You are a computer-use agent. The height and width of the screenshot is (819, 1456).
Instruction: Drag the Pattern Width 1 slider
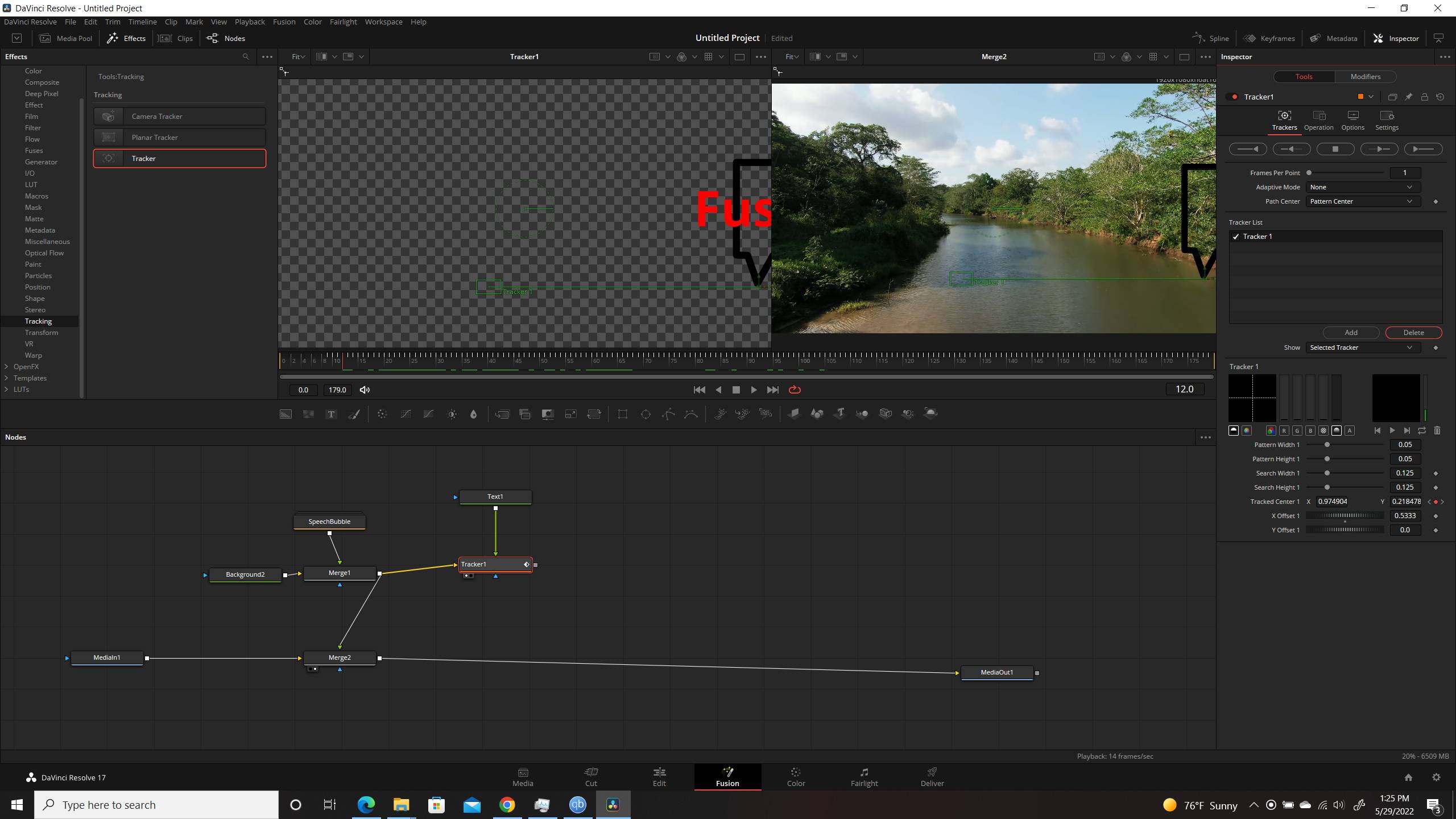pyautogui.click(x=1327, y=444)
